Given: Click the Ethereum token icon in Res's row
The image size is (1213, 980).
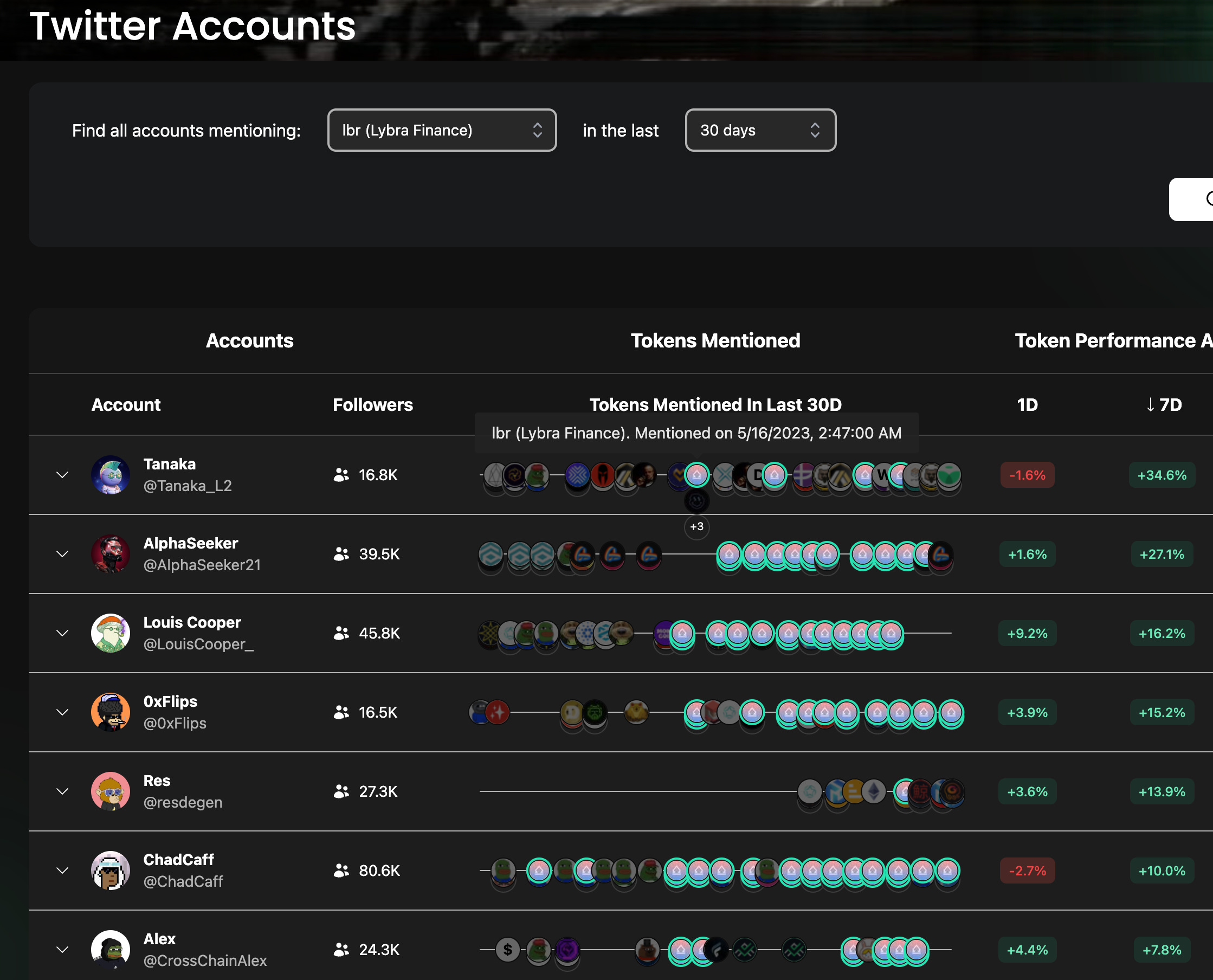Looking at the screenshot, I should [x=873, y=791].
